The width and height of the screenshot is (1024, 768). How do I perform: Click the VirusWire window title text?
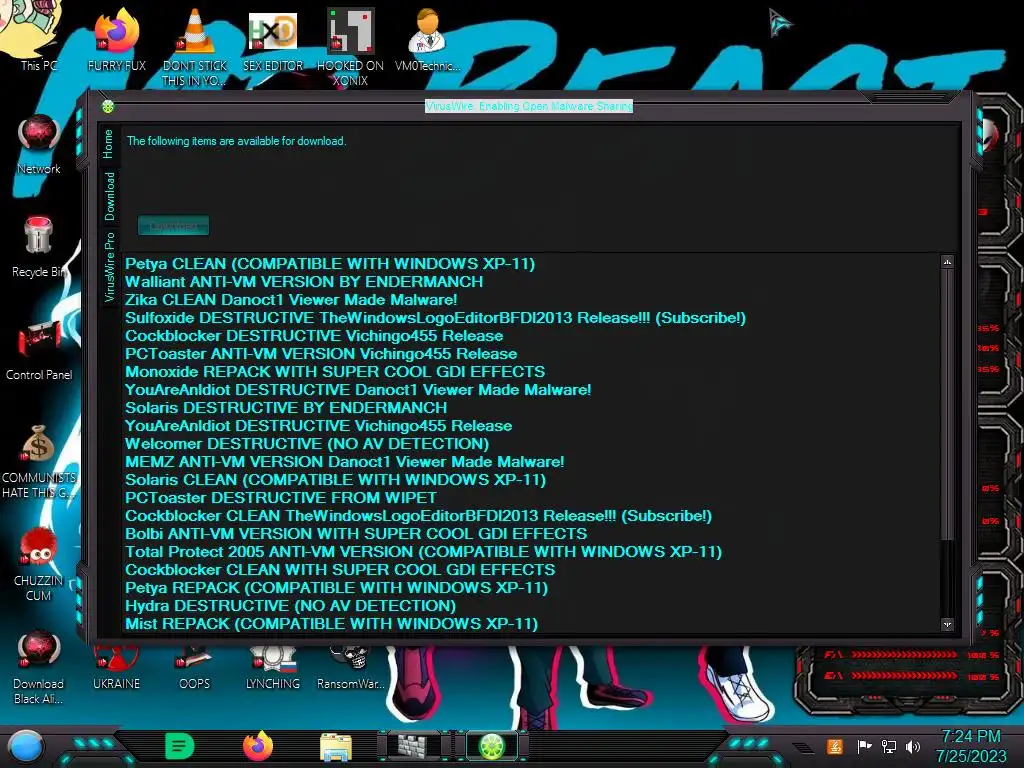coord(529,106)
